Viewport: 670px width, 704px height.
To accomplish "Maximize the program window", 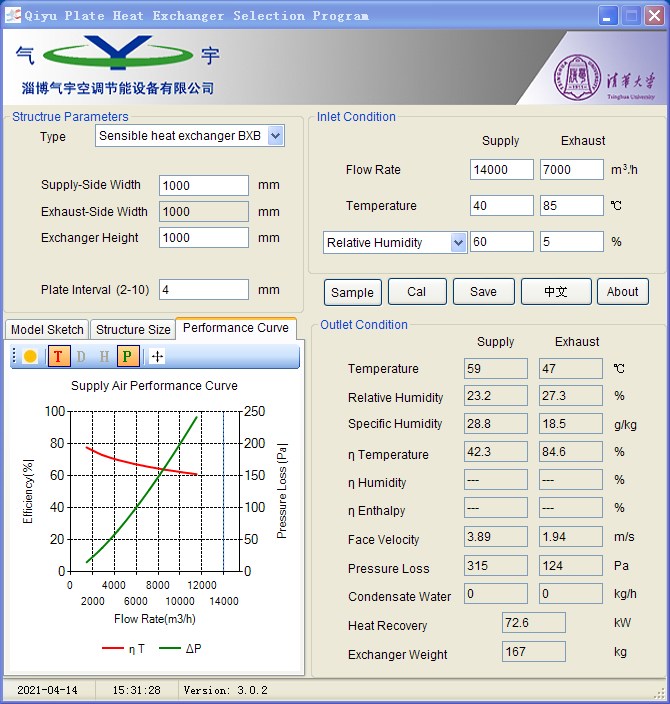I will click(x=631, y=15).
